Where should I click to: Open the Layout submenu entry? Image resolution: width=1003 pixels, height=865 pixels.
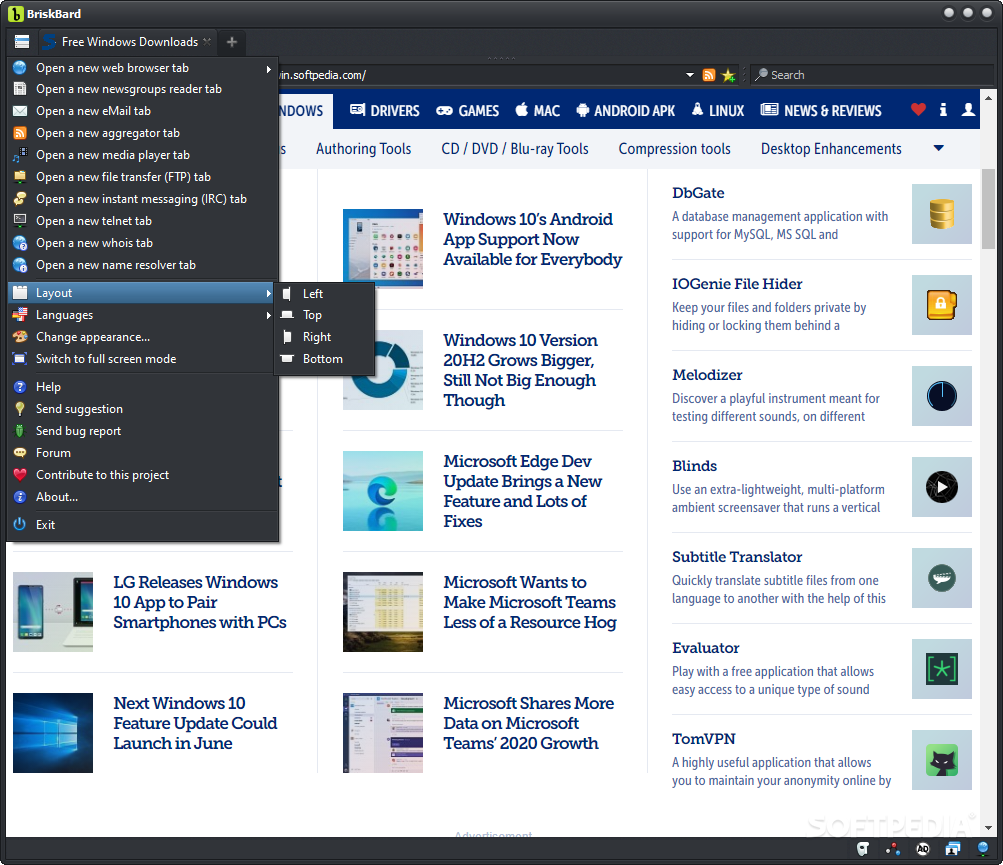pyautogui.click(x=143, y=293)
